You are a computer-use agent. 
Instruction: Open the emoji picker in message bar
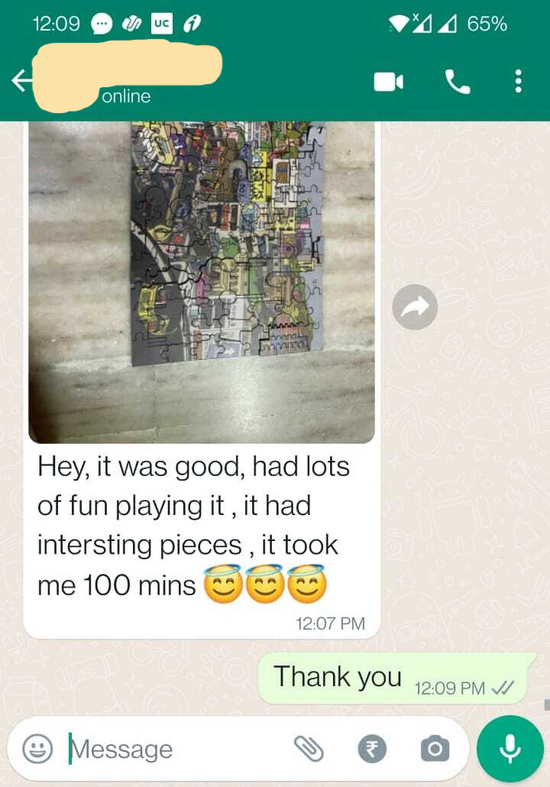point(38,749)
